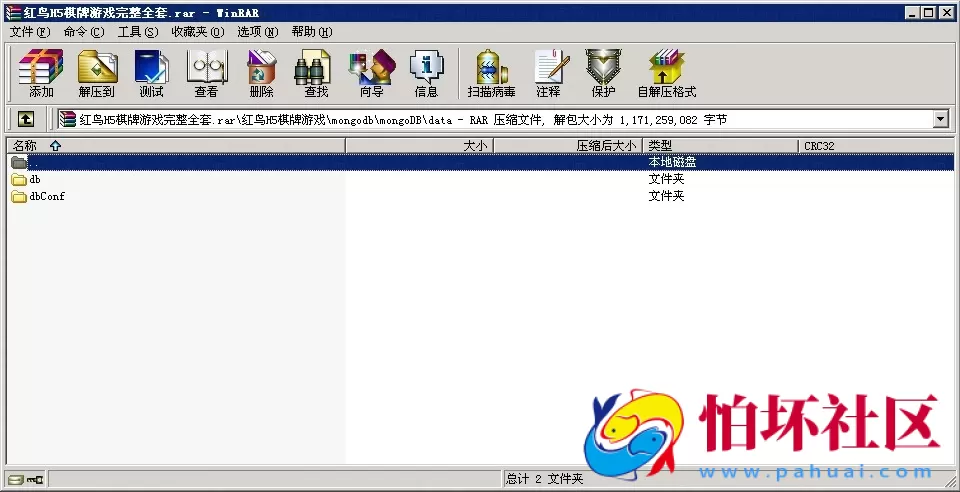This screenshot has height=492, width=960.
Task: Sort by CRC32 column header
Action: coord(876,146)
